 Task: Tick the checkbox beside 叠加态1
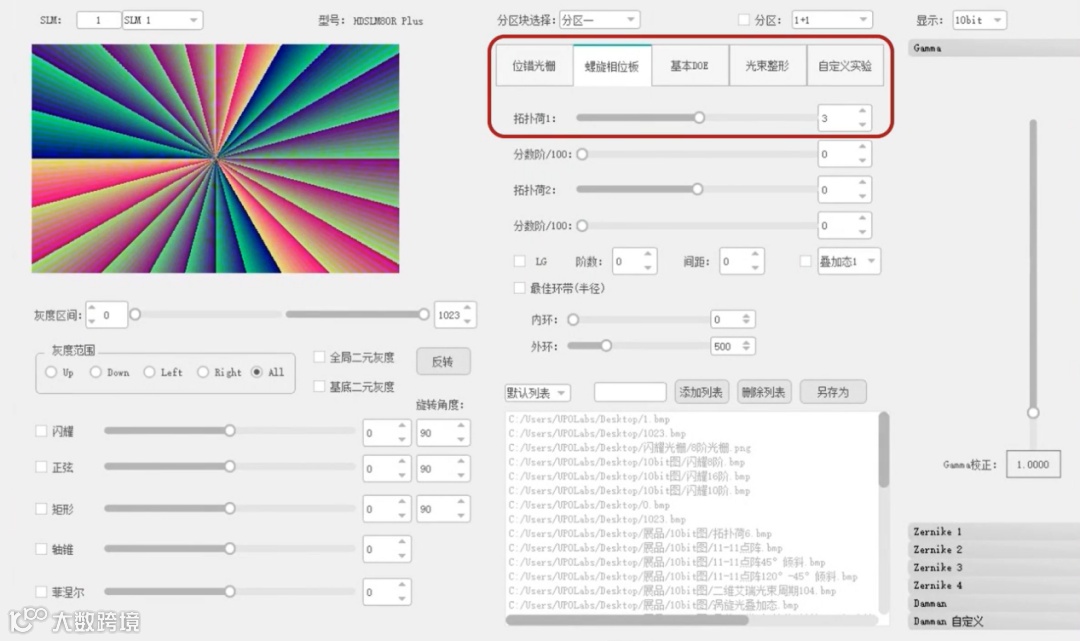click(805, 261)
